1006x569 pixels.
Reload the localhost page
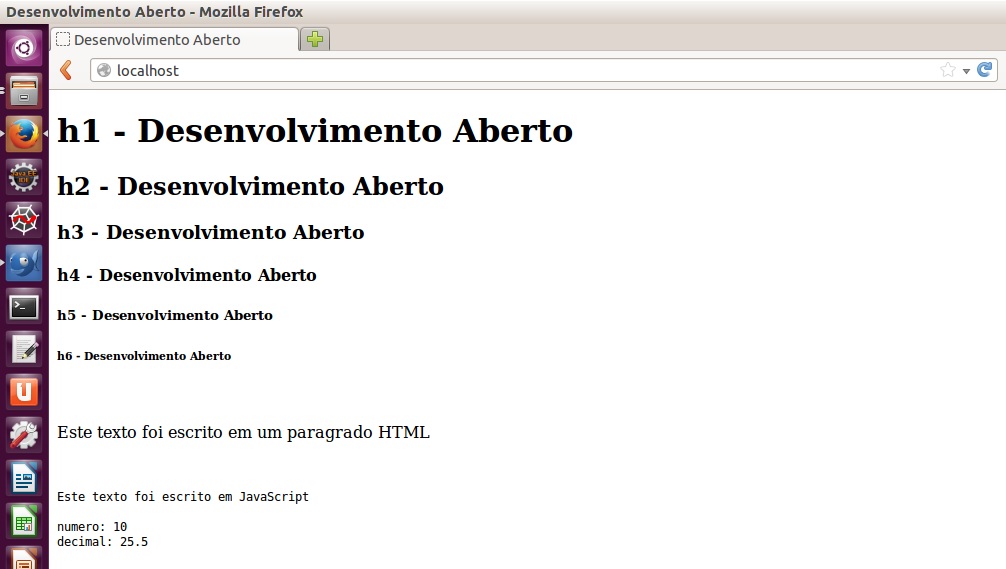[x=985, y=70]
